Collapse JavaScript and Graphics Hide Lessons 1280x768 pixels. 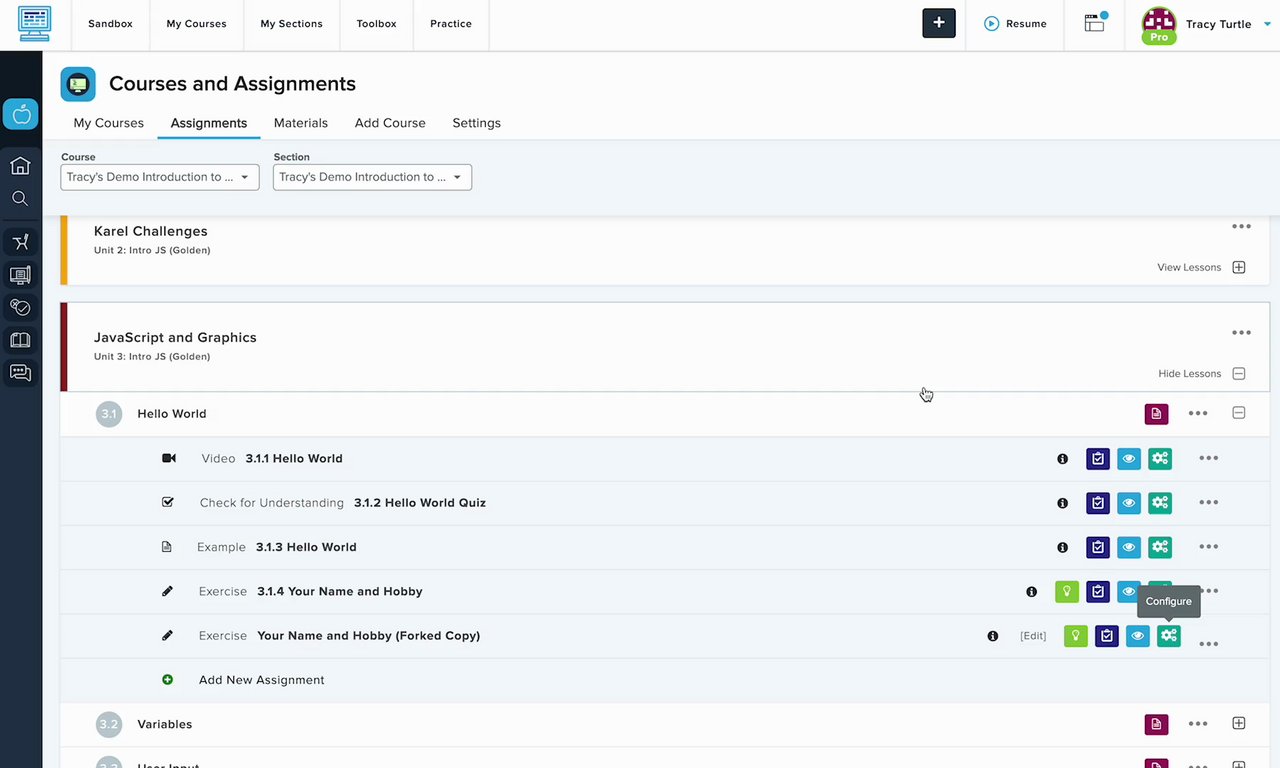tap(1201, 374)
